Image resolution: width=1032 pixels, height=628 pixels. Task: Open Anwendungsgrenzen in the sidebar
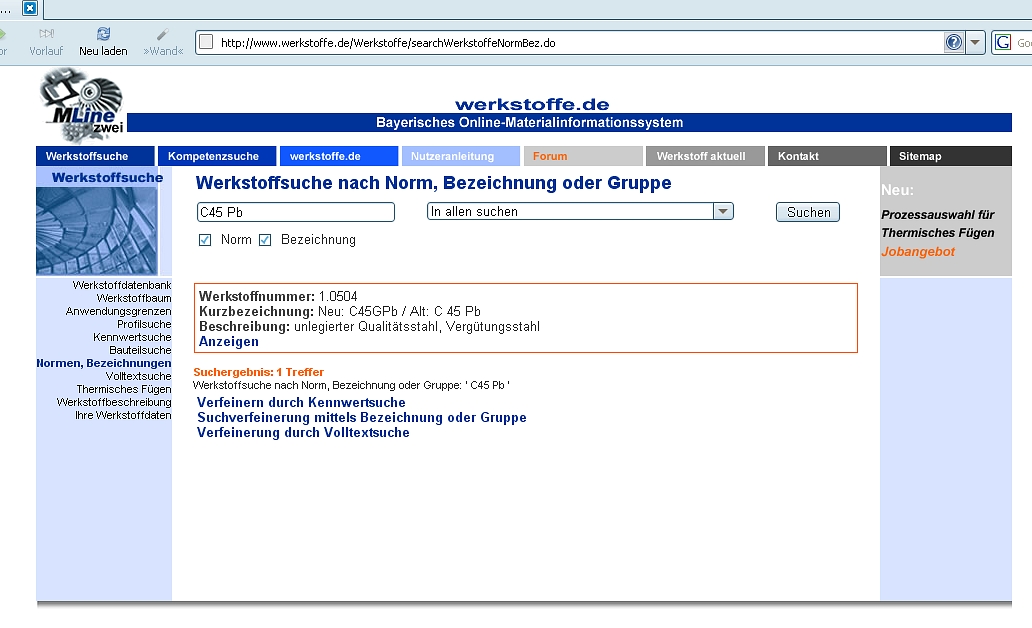tap(118, 311)
